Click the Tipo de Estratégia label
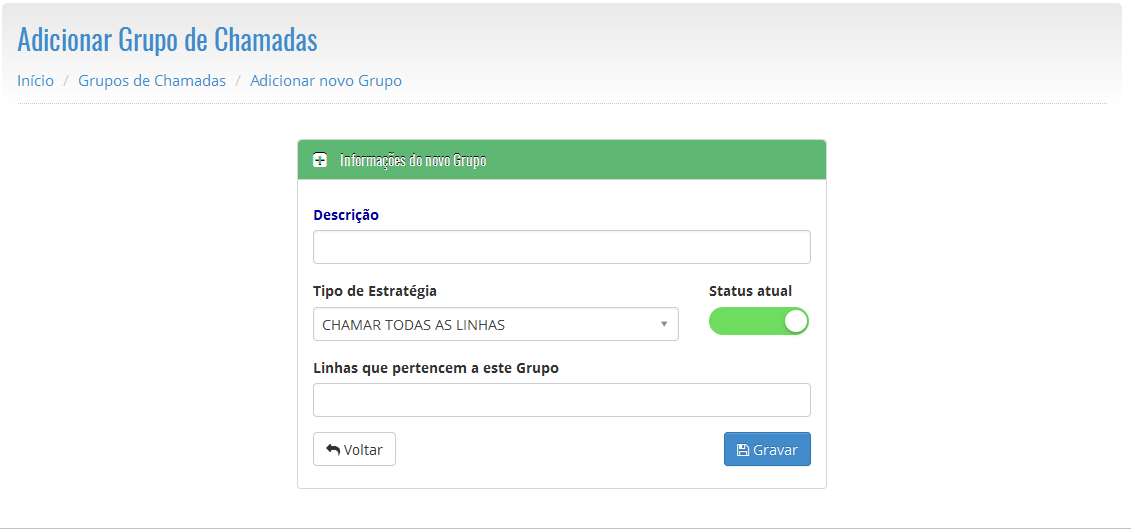1131x529 pixels. point(375,291)
